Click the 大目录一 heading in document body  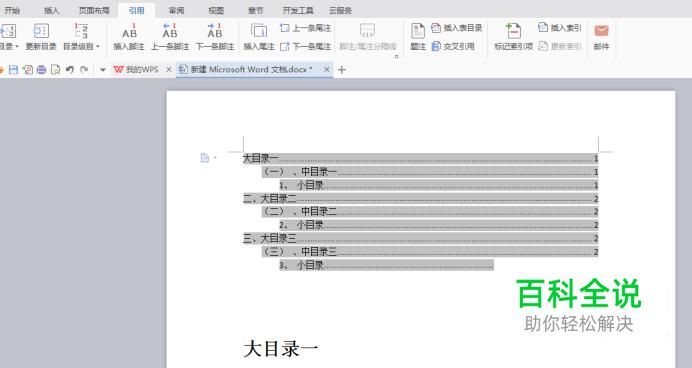[x=281, y=349]
